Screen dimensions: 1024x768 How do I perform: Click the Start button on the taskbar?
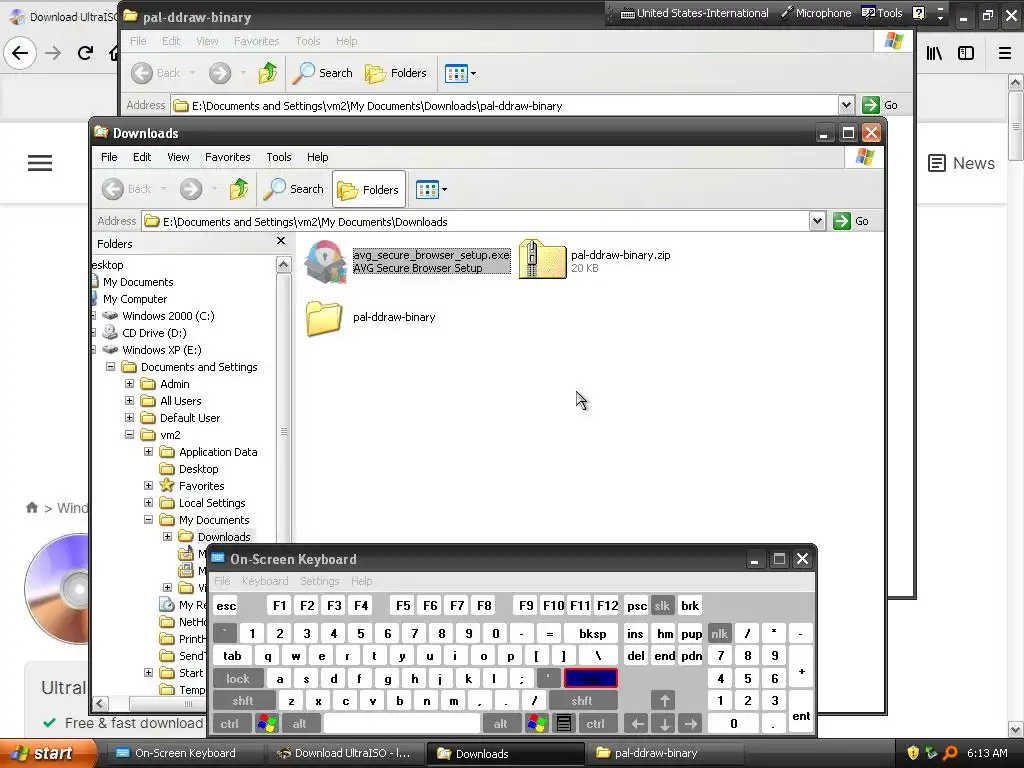pyautogui.click(x=48, y=753)
